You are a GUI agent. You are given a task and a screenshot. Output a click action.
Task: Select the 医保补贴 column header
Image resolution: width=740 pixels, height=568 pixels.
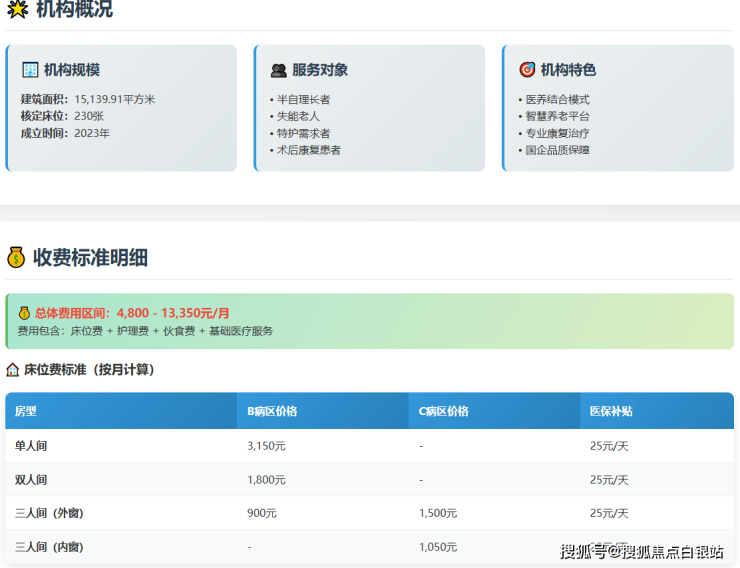pos(611,411)
